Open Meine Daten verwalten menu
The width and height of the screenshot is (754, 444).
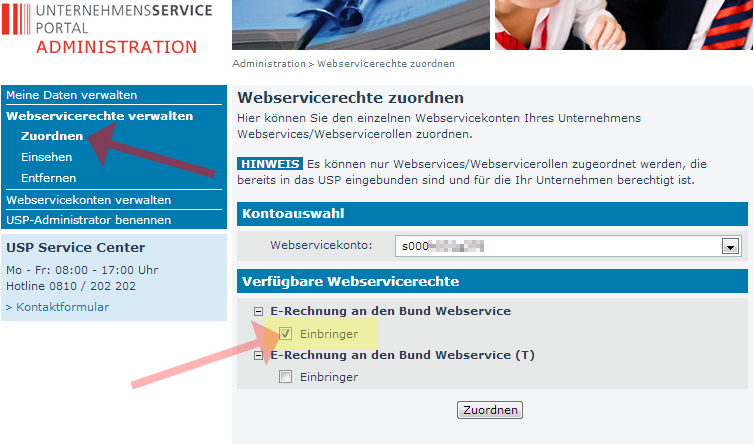click(71, 95)
